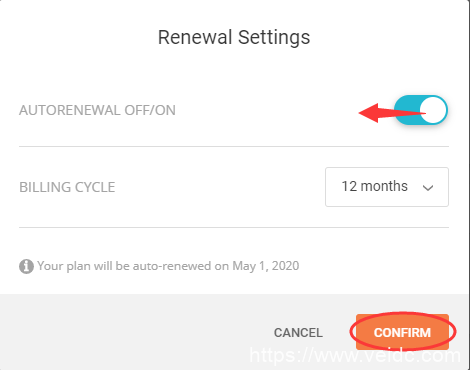
Task: Confirm the renewal settings
Action: click(x=402, y=332)
